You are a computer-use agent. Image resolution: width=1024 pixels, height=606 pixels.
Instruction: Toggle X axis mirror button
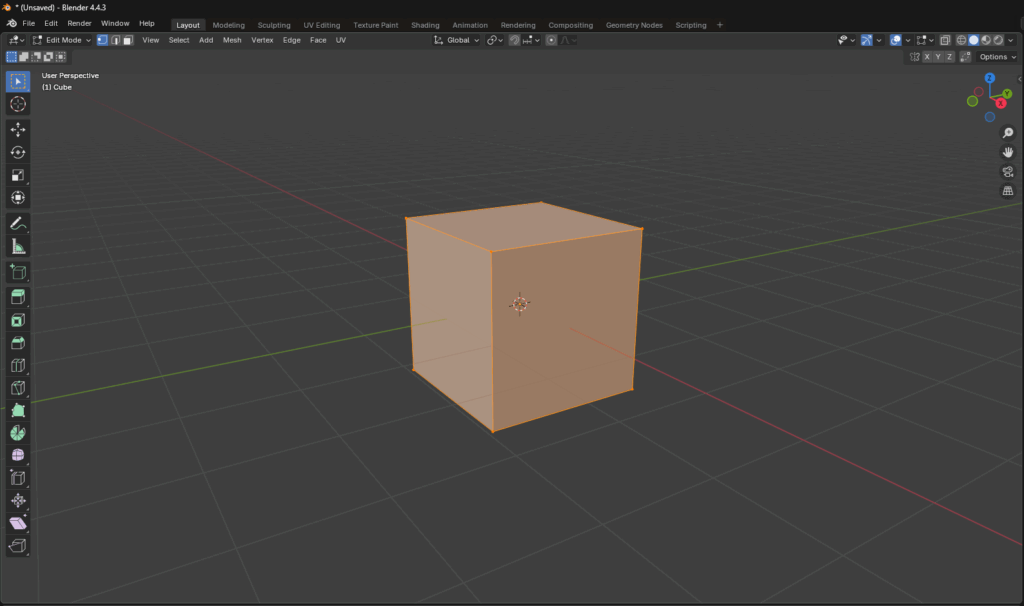tap(927, 57)
